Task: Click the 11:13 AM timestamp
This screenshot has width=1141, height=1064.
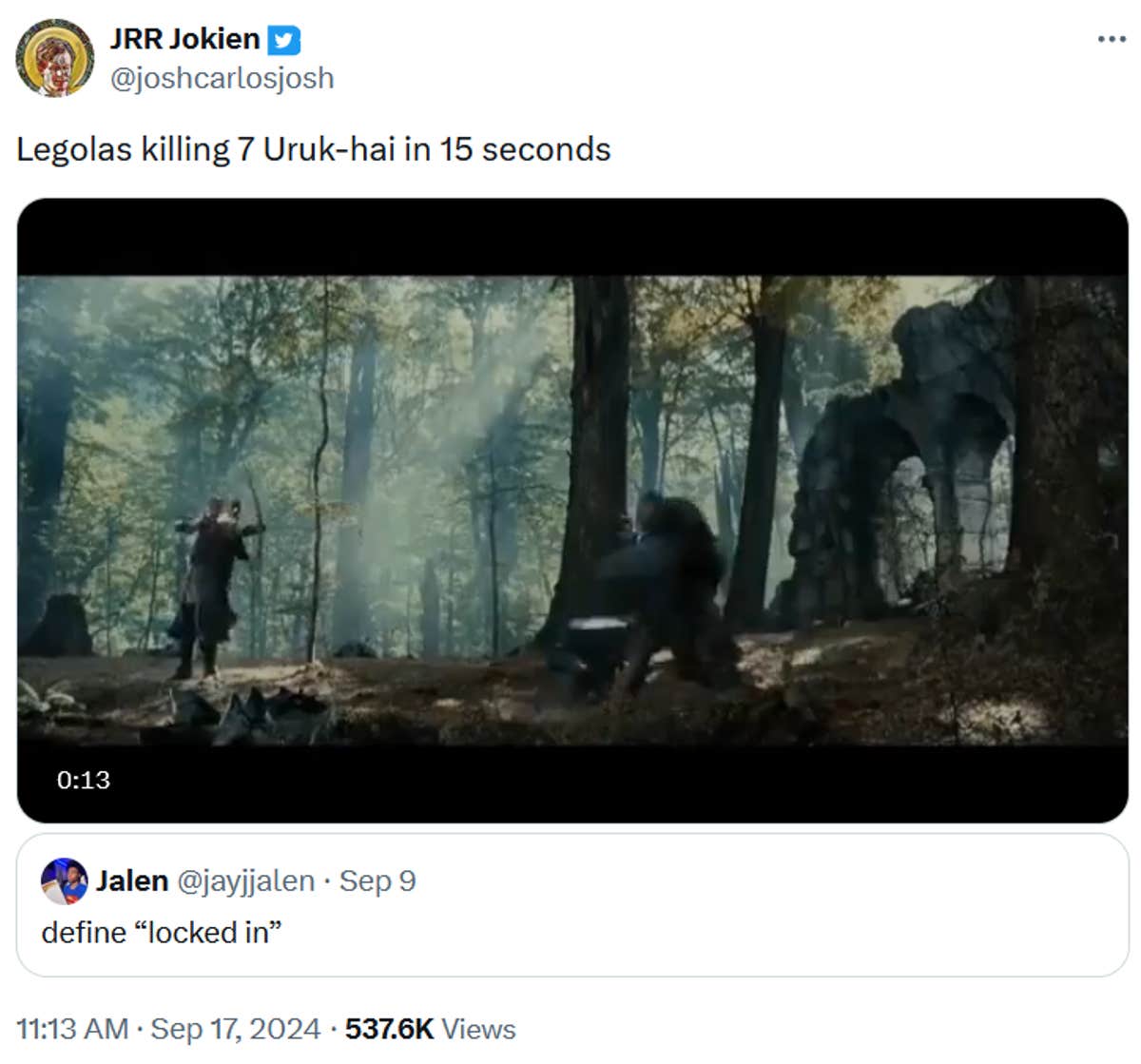Action: click(72, 1029)
